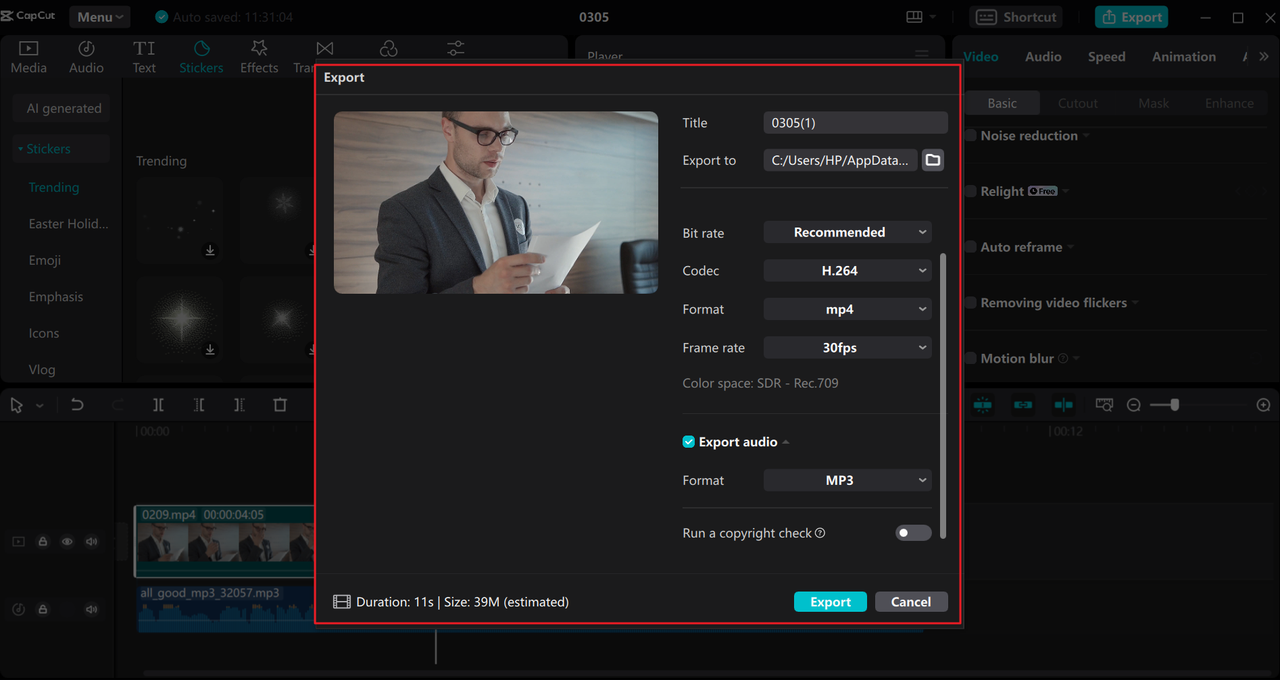Uncheck the Export audio checkbox
The width and height of the screenshot is (1280, 680).
click(x=688, y=442)
